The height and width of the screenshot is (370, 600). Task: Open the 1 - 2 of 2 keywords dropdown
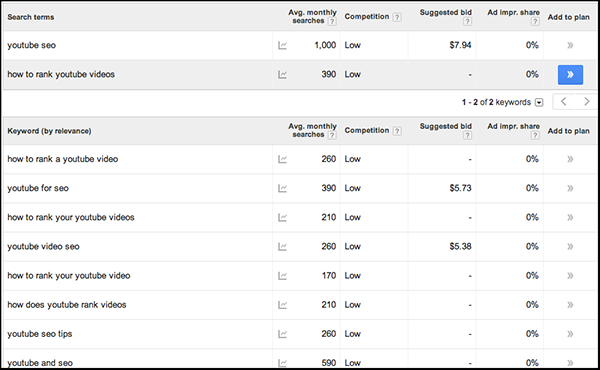539,103
